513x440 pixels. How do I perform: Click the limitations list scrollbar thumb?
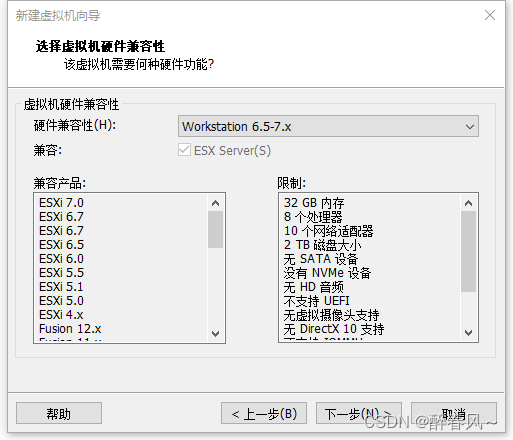point(469,251)
